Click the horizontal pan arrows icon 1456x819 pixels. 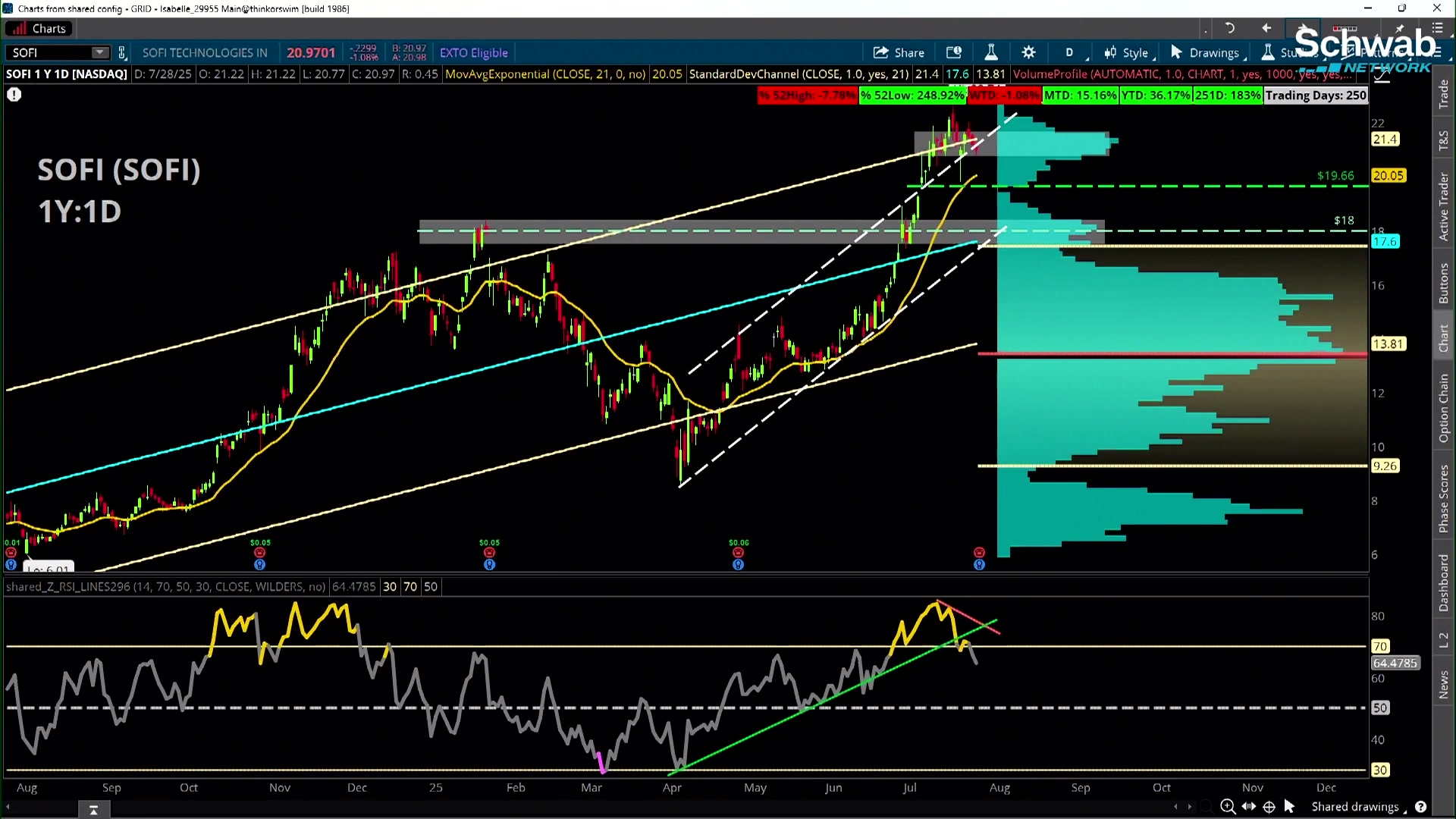pyautogui.click(x=1249, y=807)
